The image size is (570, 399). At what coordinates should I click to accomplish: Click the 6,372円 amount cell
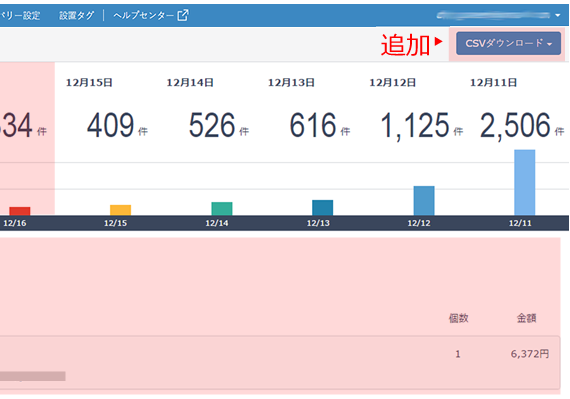[530, 354]
